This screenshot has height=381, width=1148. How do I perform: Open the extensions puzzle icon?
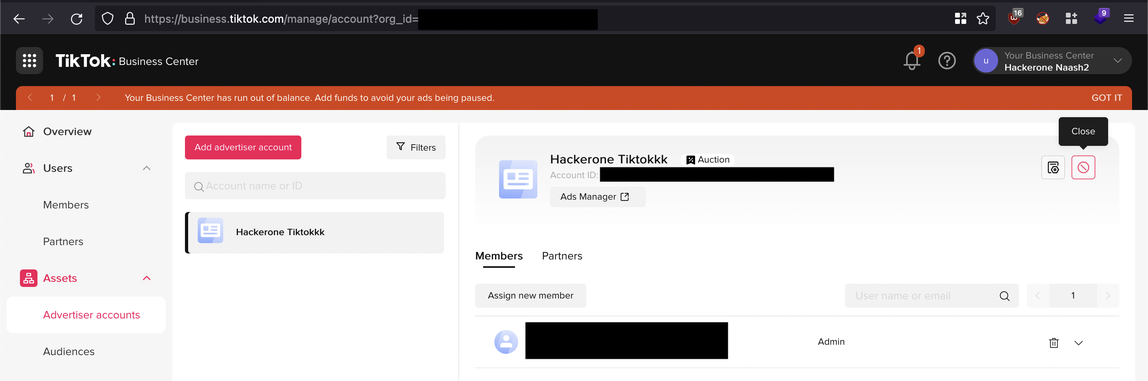[x=1071, y=19]
